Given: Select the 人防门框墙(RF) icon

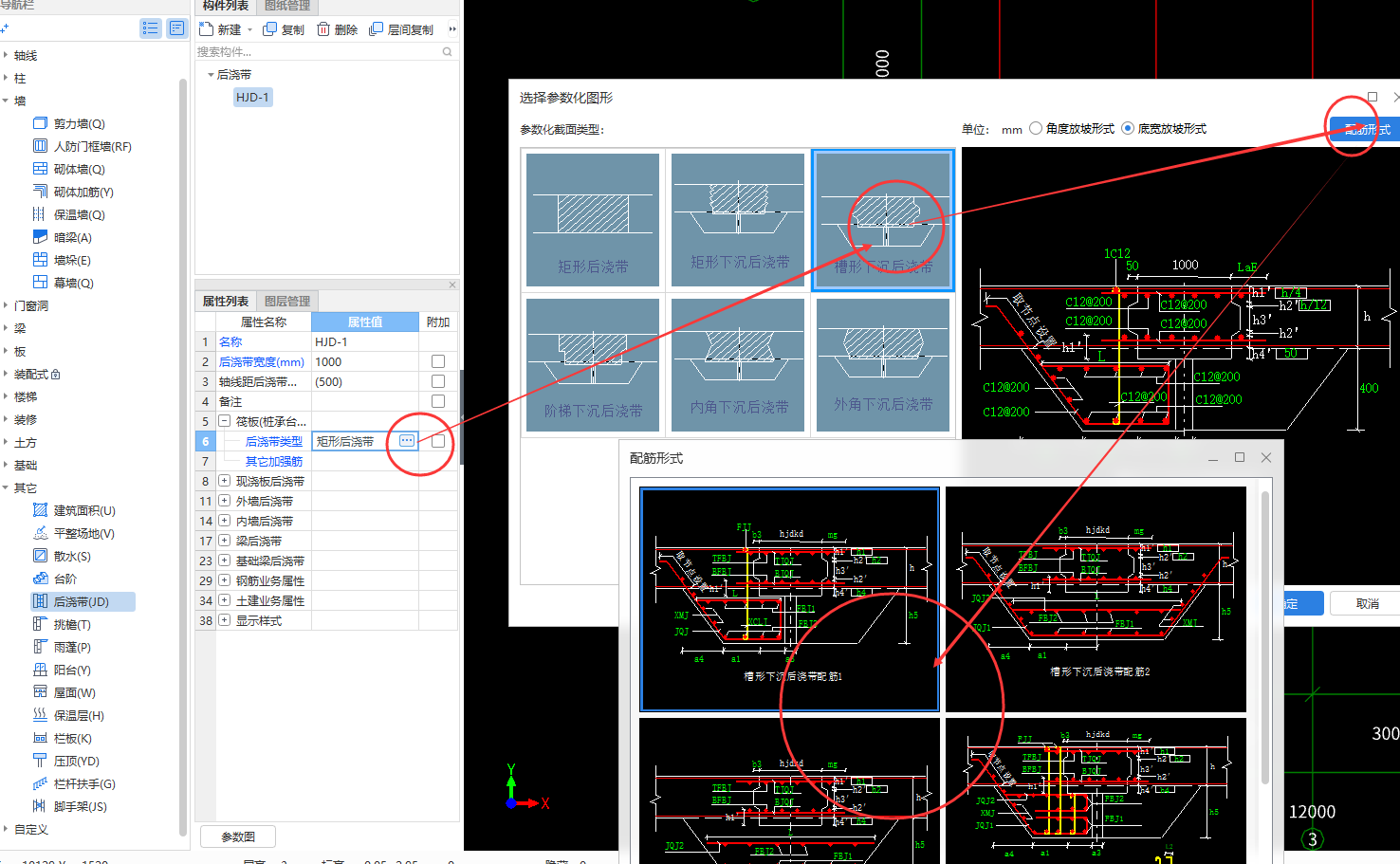Looking at the screenshot, I should pyautogui.click(x=40, y=146).
